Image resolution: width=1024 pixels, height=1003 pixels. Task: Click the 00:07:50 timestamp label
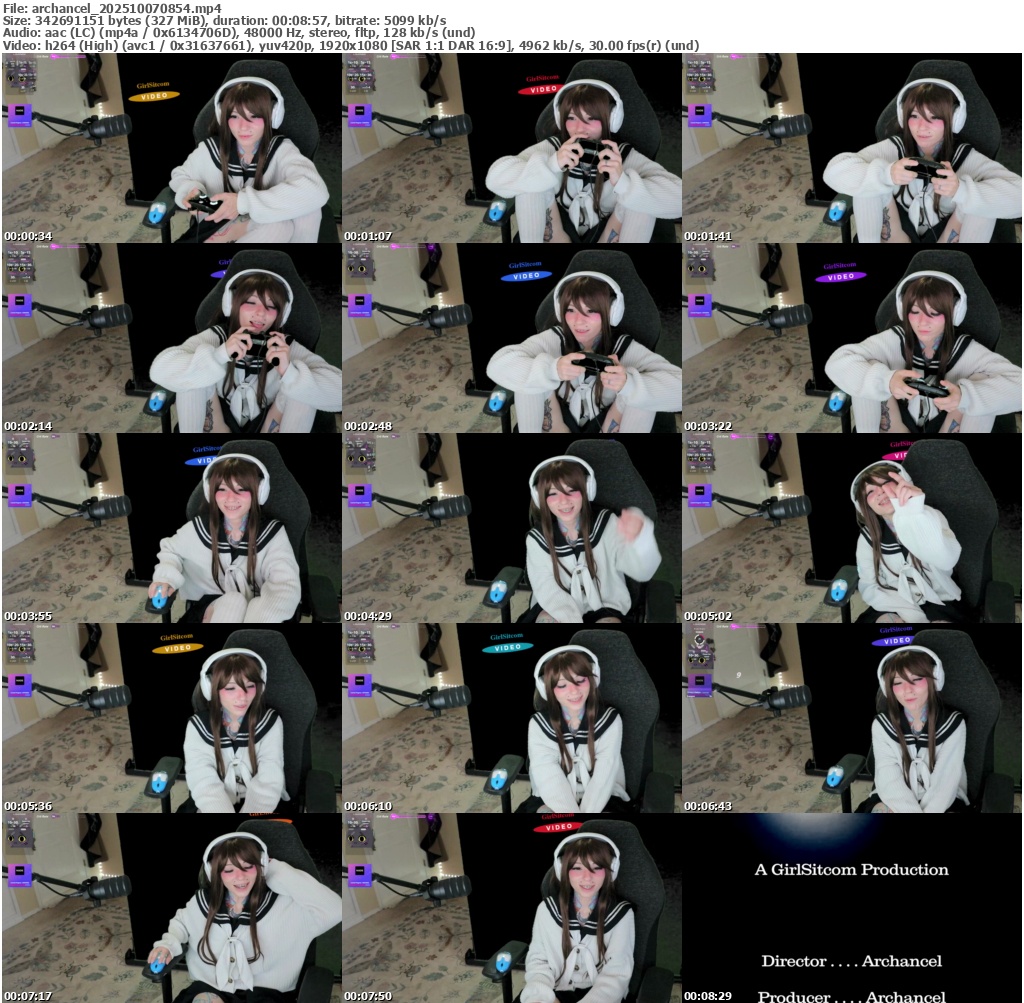pyautogui.click(x=368, y=996)
